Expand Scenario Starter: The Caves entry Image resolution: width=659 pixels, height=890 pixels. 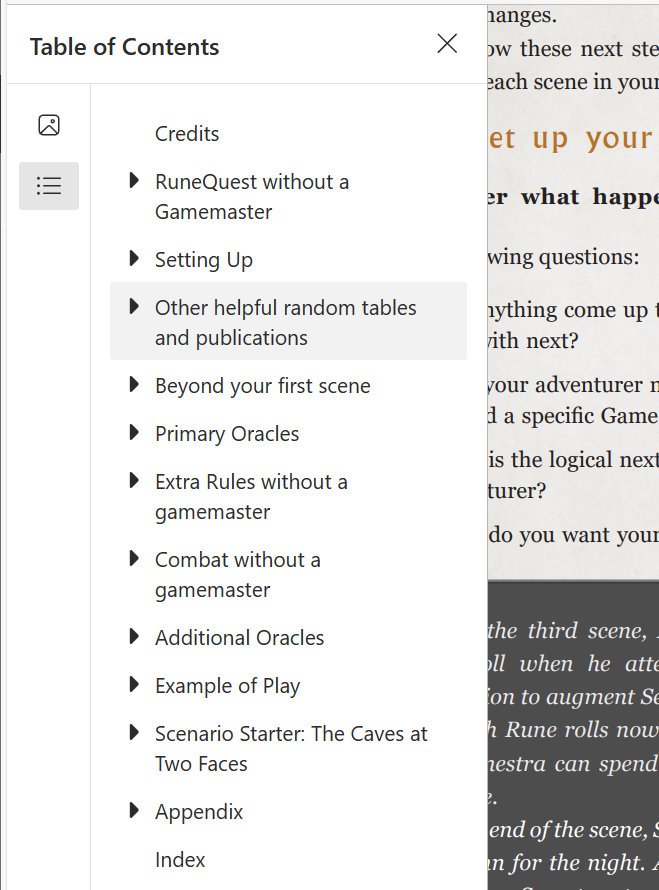134,733
